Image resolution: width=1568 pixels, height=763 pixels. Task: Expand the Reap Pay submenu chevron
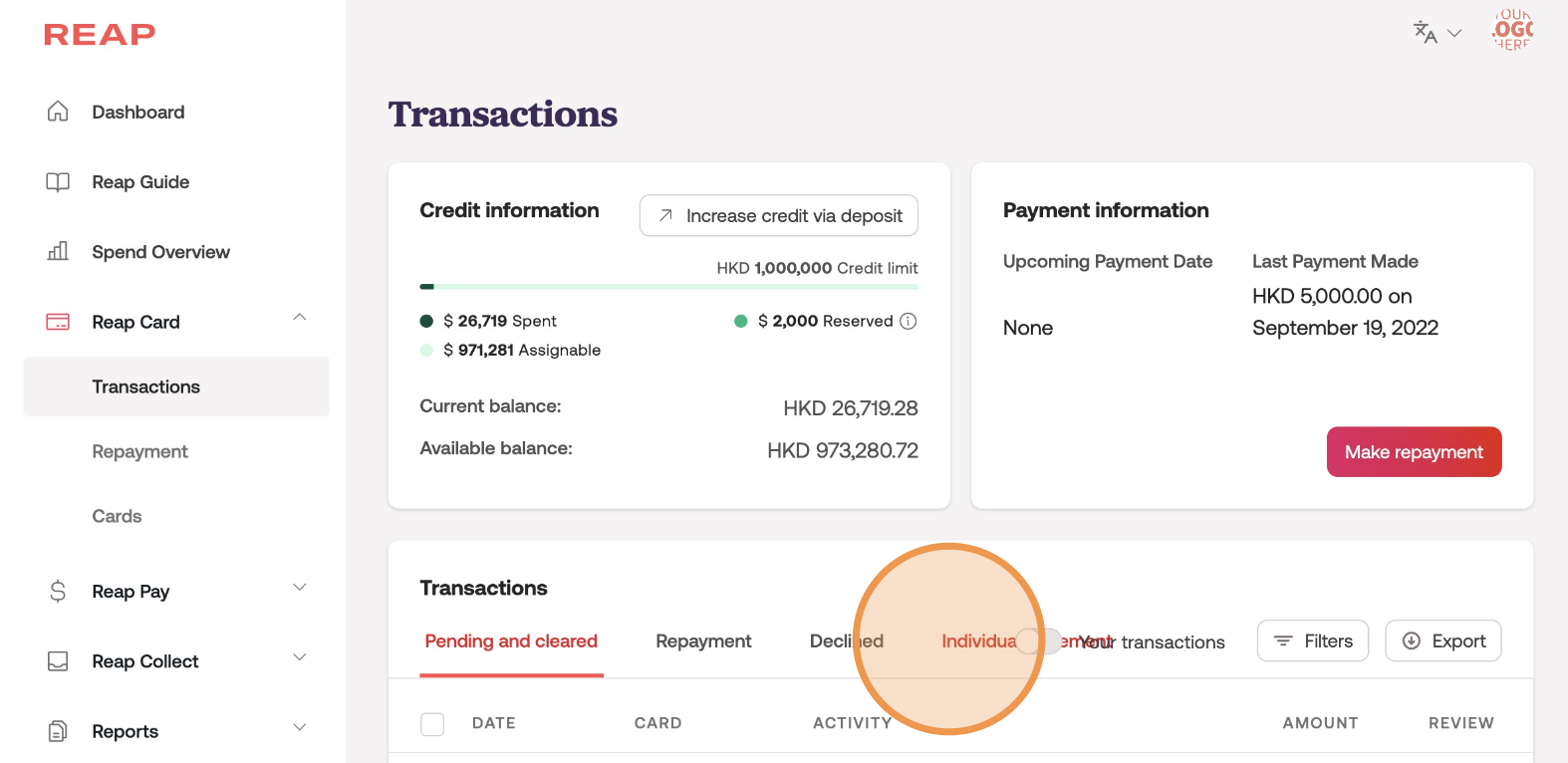click(300, 588)
